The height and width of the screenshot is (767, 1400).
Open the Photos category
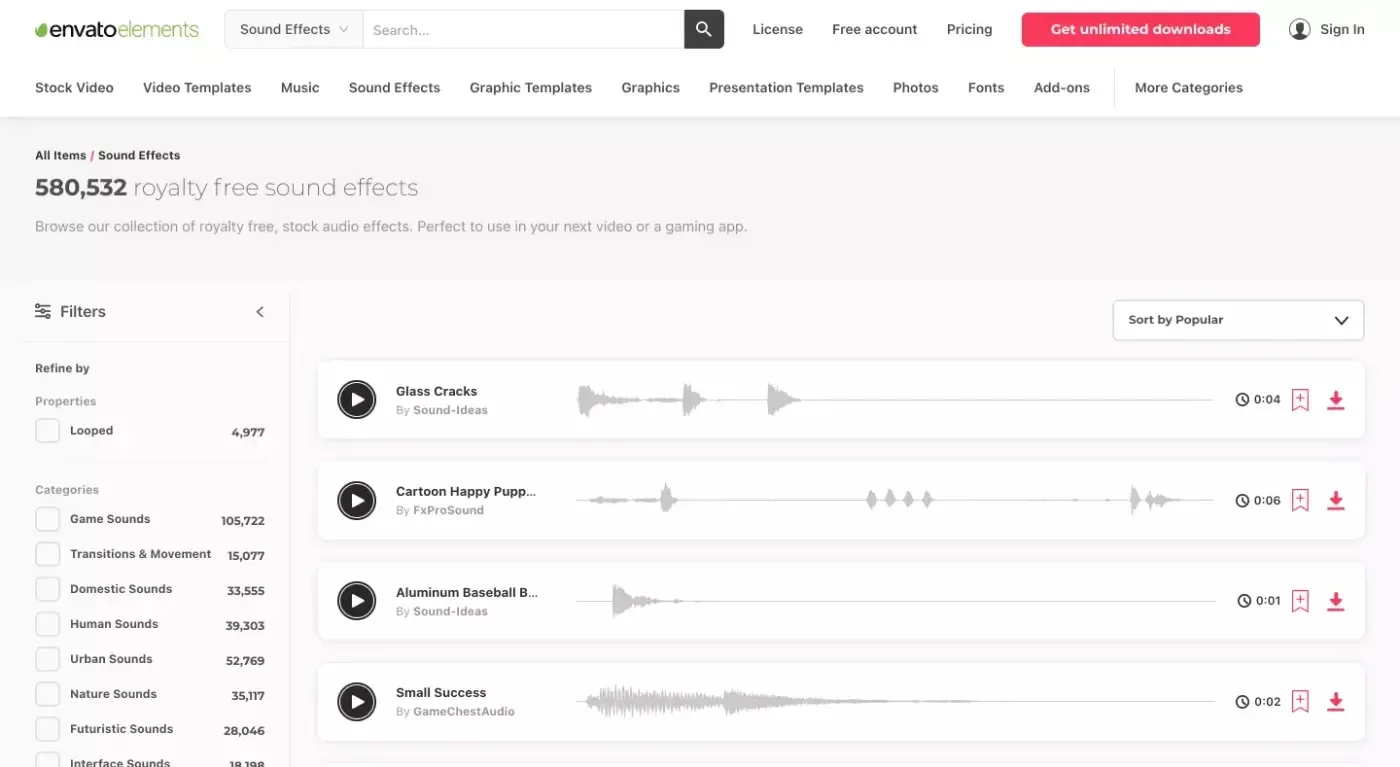click(x=916, y=88)
